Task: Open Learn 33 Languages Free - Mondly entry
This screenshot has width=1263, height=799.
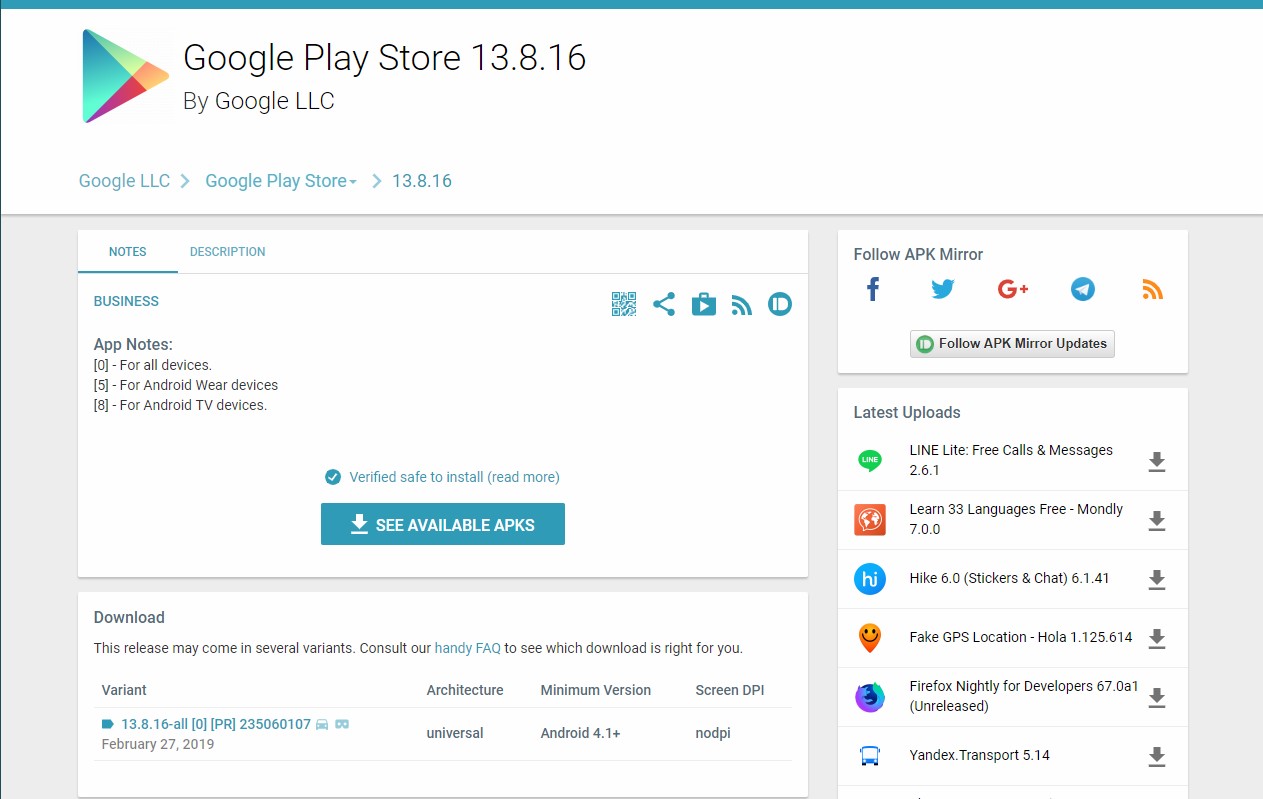Action: click(x=1016, y=519)
